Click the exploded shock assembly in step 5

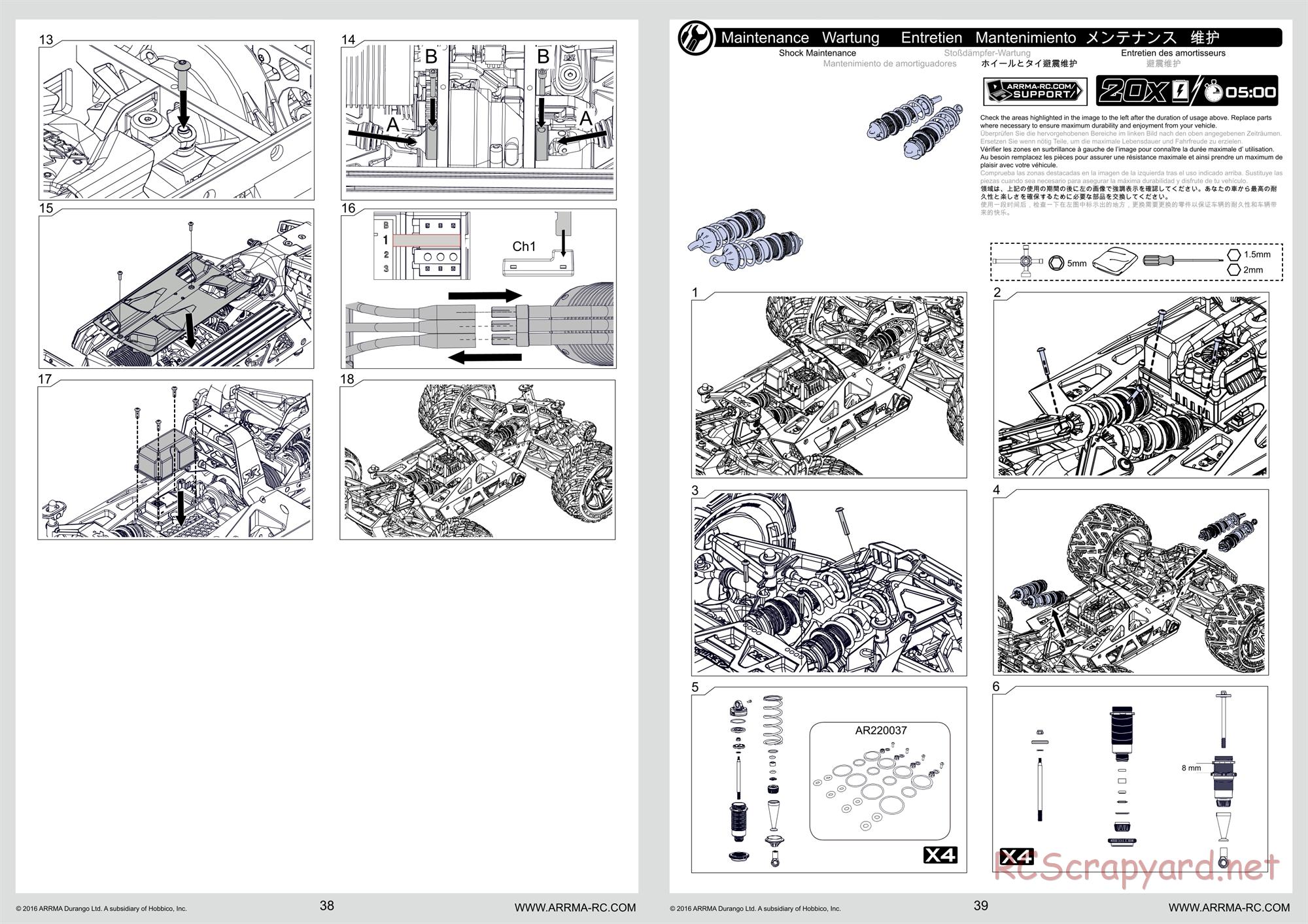point(757,781)
